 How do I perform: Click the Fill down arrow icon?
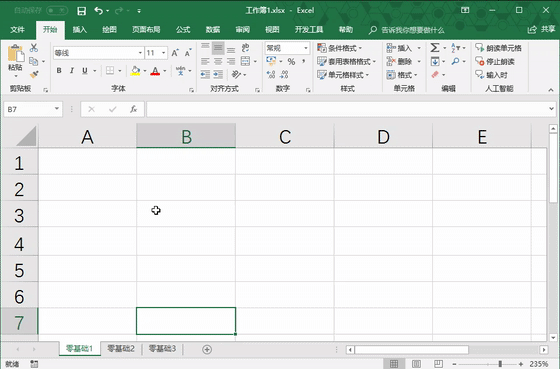435,61
